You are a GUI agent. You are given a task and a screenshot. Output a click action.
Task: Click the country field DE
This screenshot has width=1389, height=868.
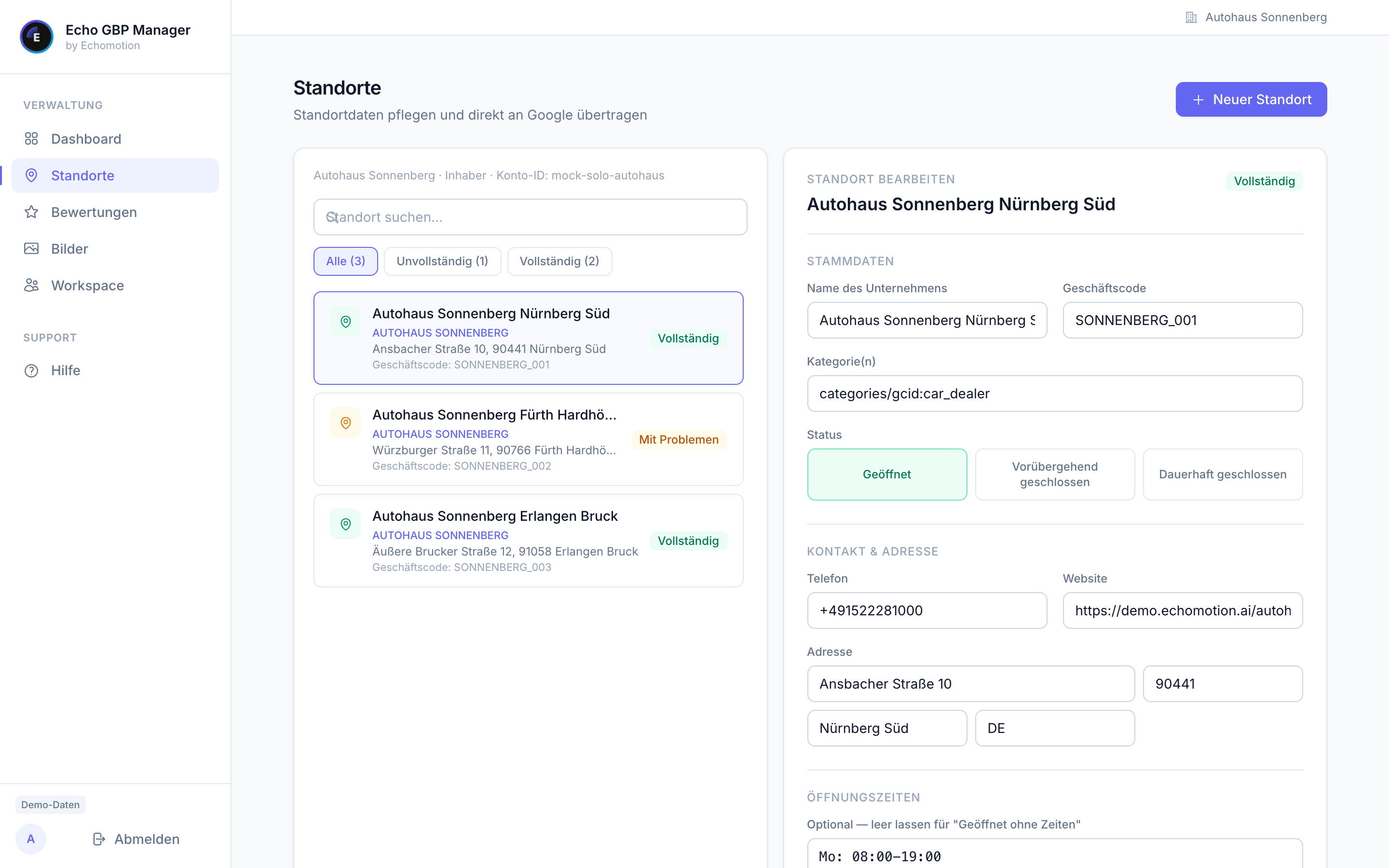click(x=1055, y=728)
